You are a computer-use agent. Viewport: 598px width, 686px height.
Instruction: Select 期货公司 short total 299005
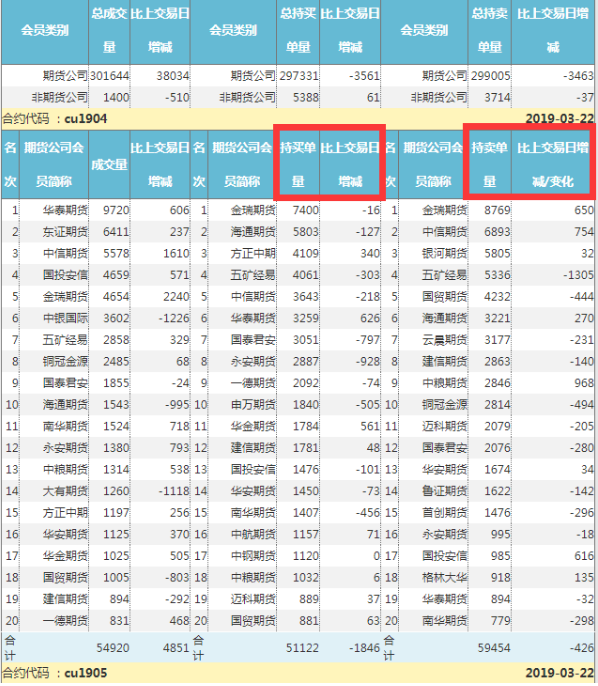490,76
